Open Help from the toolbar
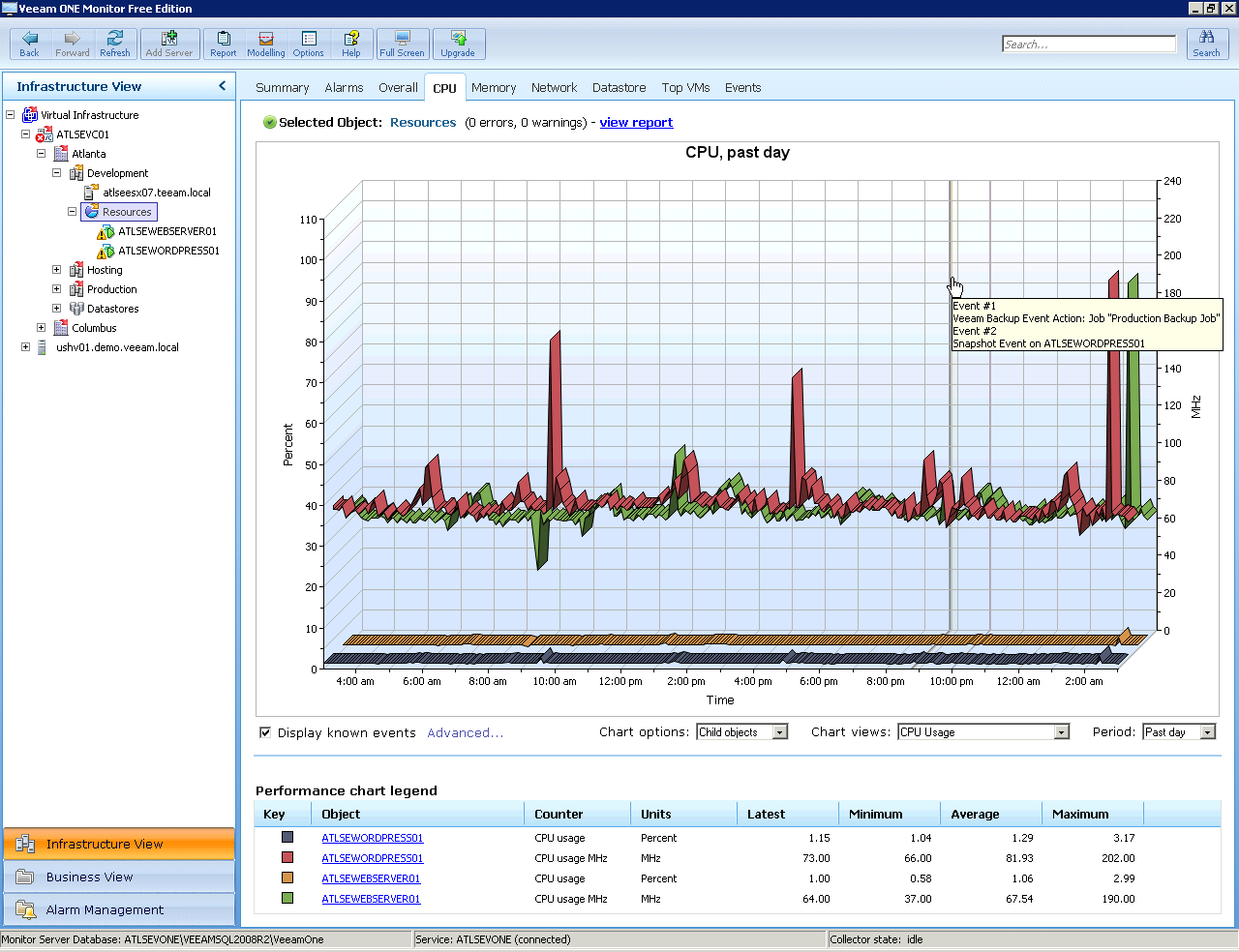 click(x=351, y=45)
